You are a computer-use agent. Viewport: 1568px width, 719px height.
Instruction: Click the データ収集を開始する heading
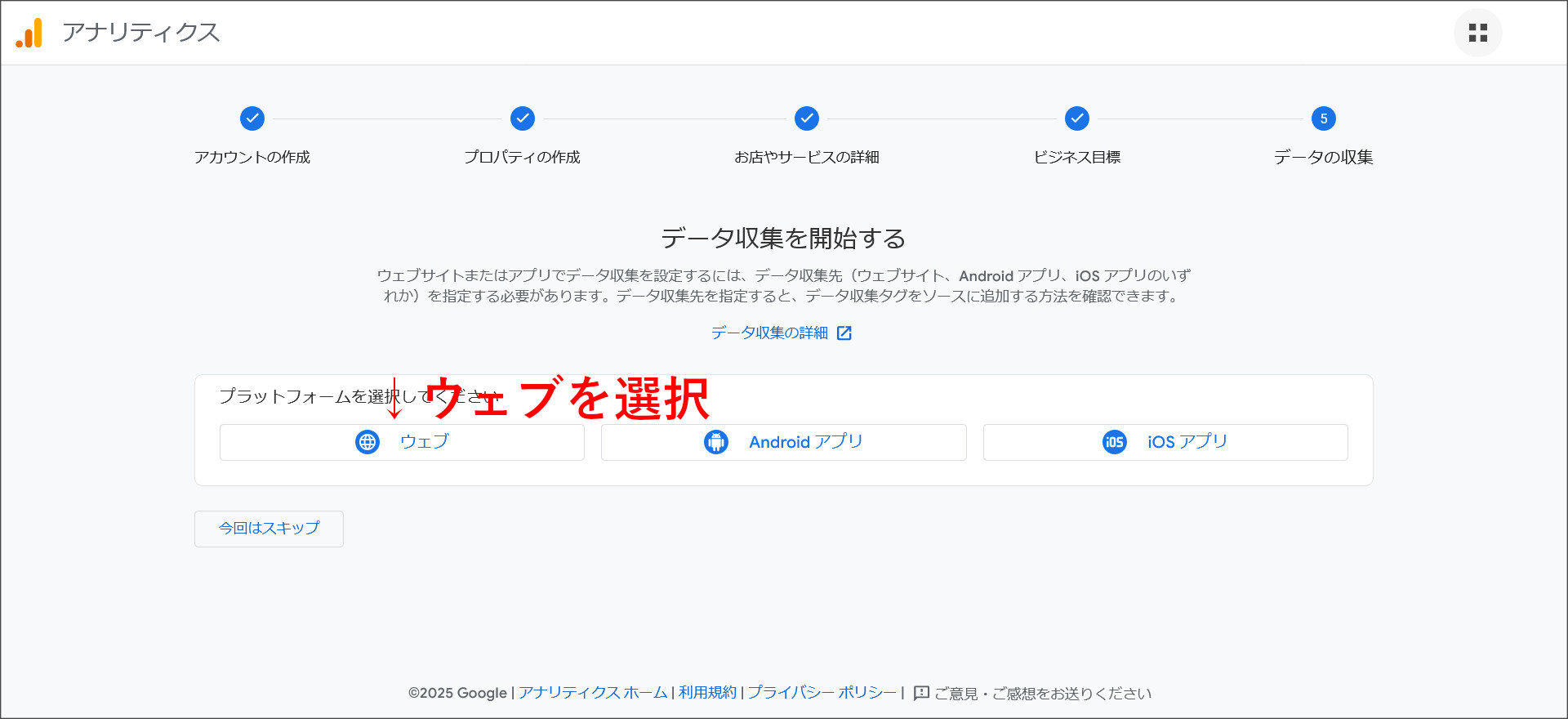click(x=784, y=239)
